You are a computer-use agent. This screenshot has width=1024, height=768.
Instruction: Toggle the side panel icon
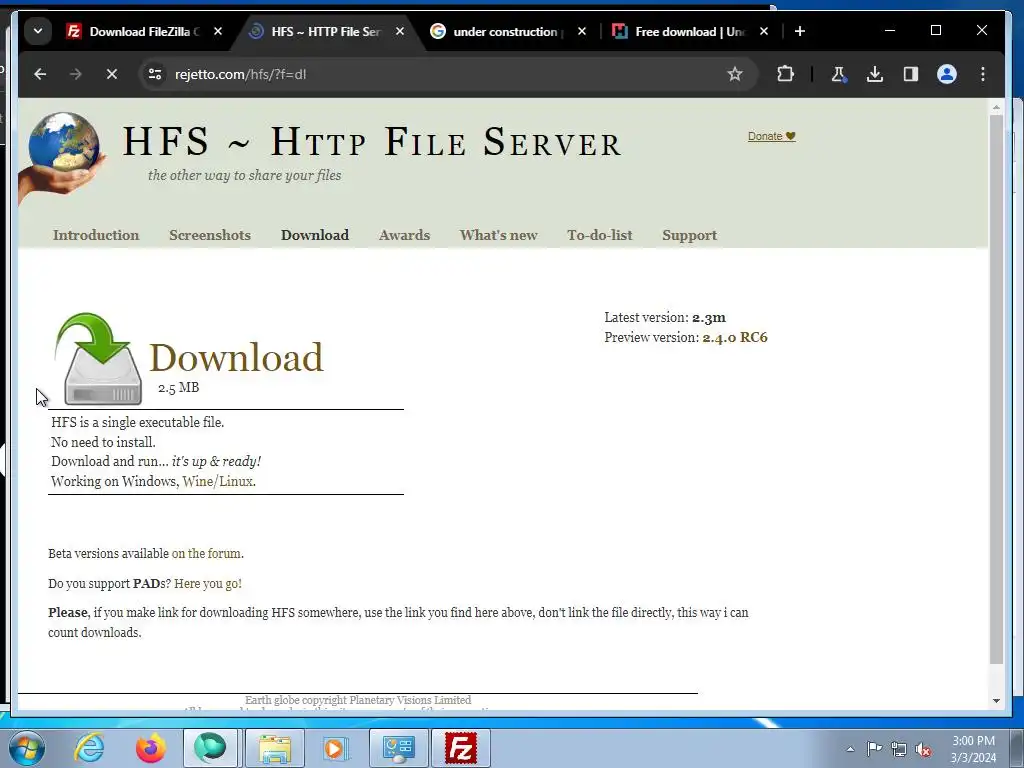910,74
